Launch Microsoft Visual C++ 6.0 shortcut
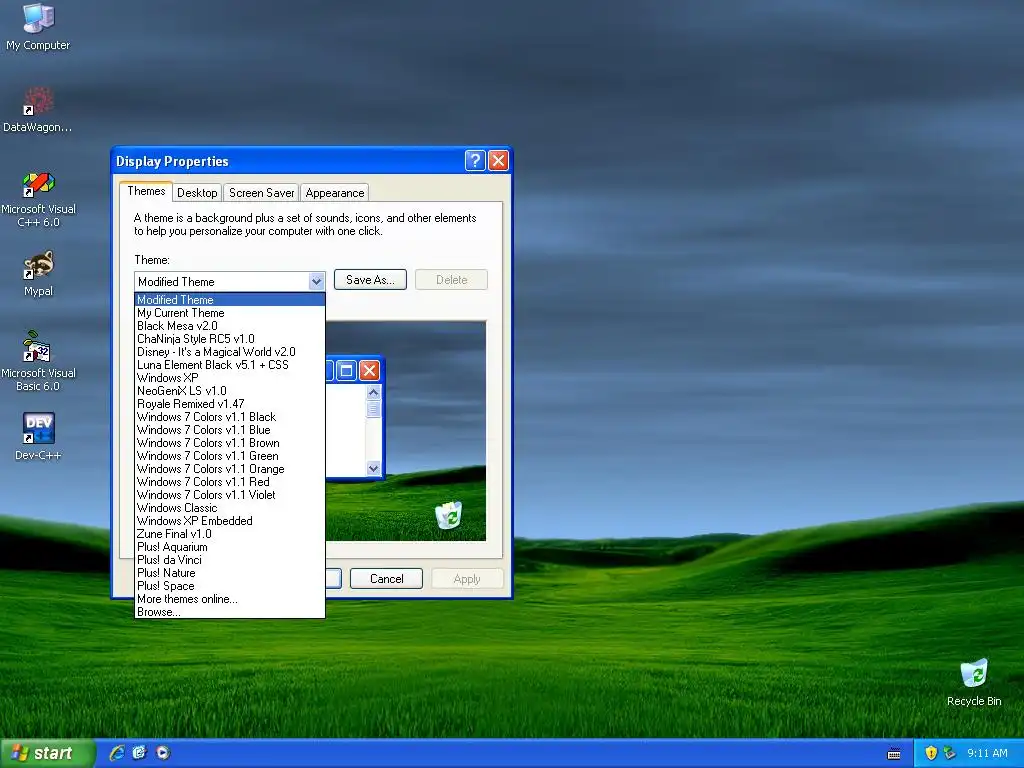 pos(38,199)
